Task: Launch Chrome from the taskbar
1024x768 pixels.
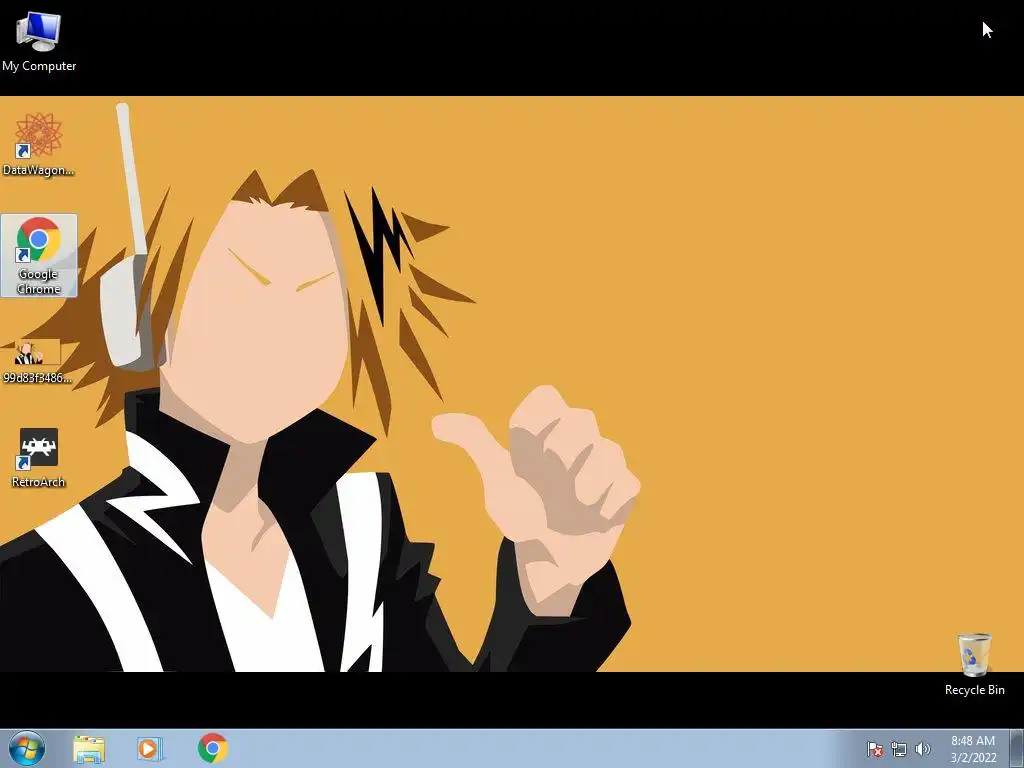Action: click(213, 748)
